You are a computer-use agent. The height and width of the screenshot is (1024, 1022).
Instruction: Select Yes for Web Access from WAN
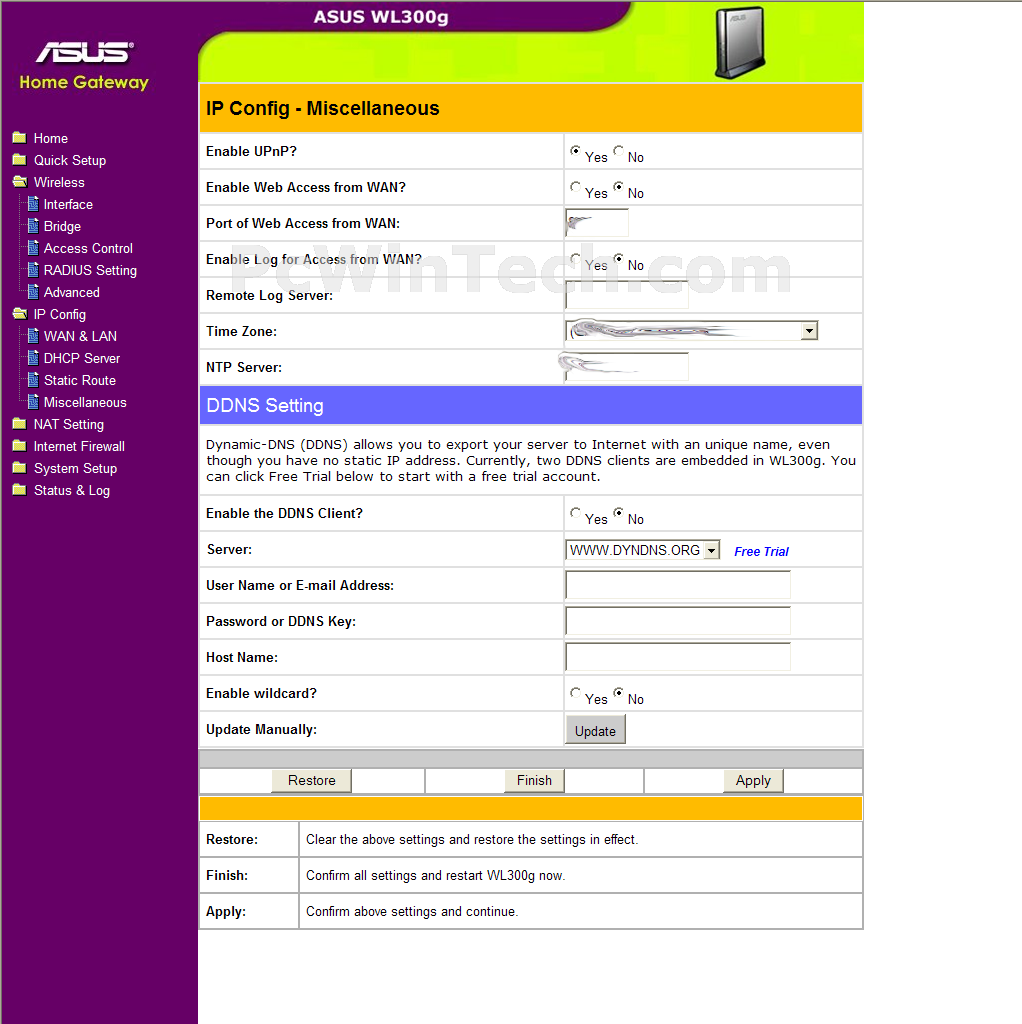coord(575,187)
